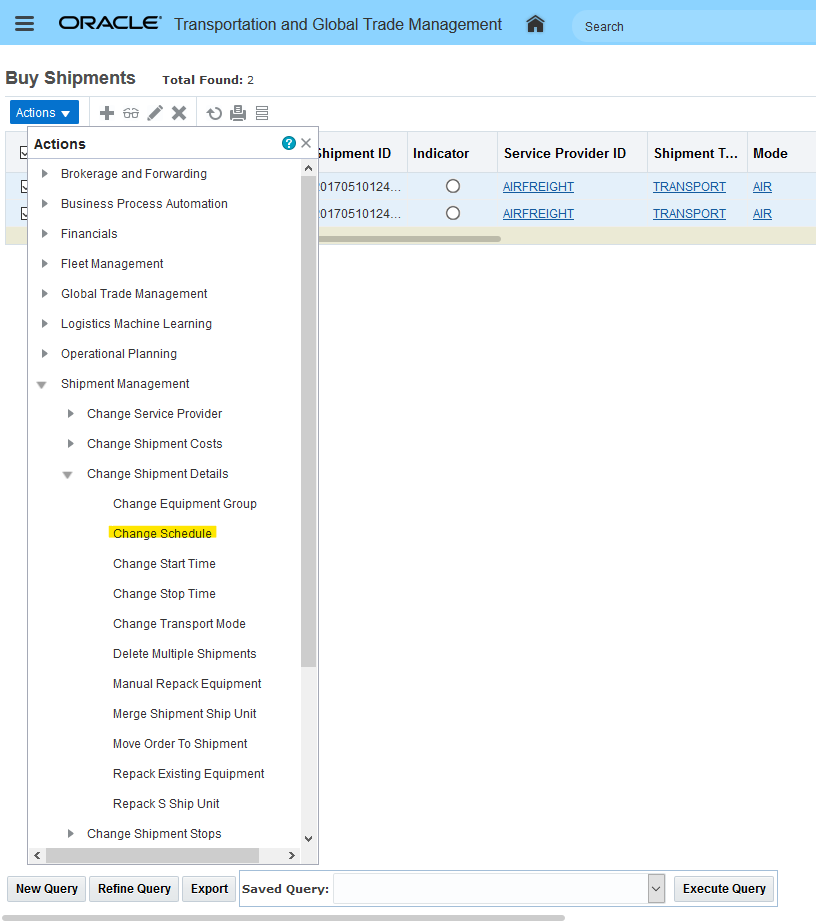Open first row TRANSPORT link
Screen dimensions: 816x923
pyautogui.click(x=689, y=187)
